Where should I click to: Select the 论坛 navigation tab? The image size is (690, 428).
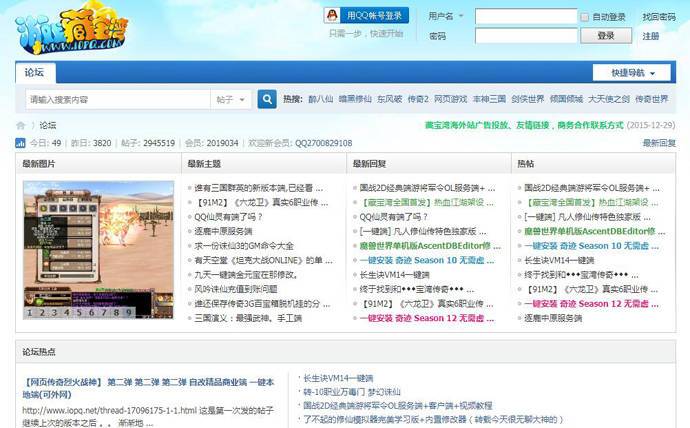pyautogui.click(x=36, y=72)
